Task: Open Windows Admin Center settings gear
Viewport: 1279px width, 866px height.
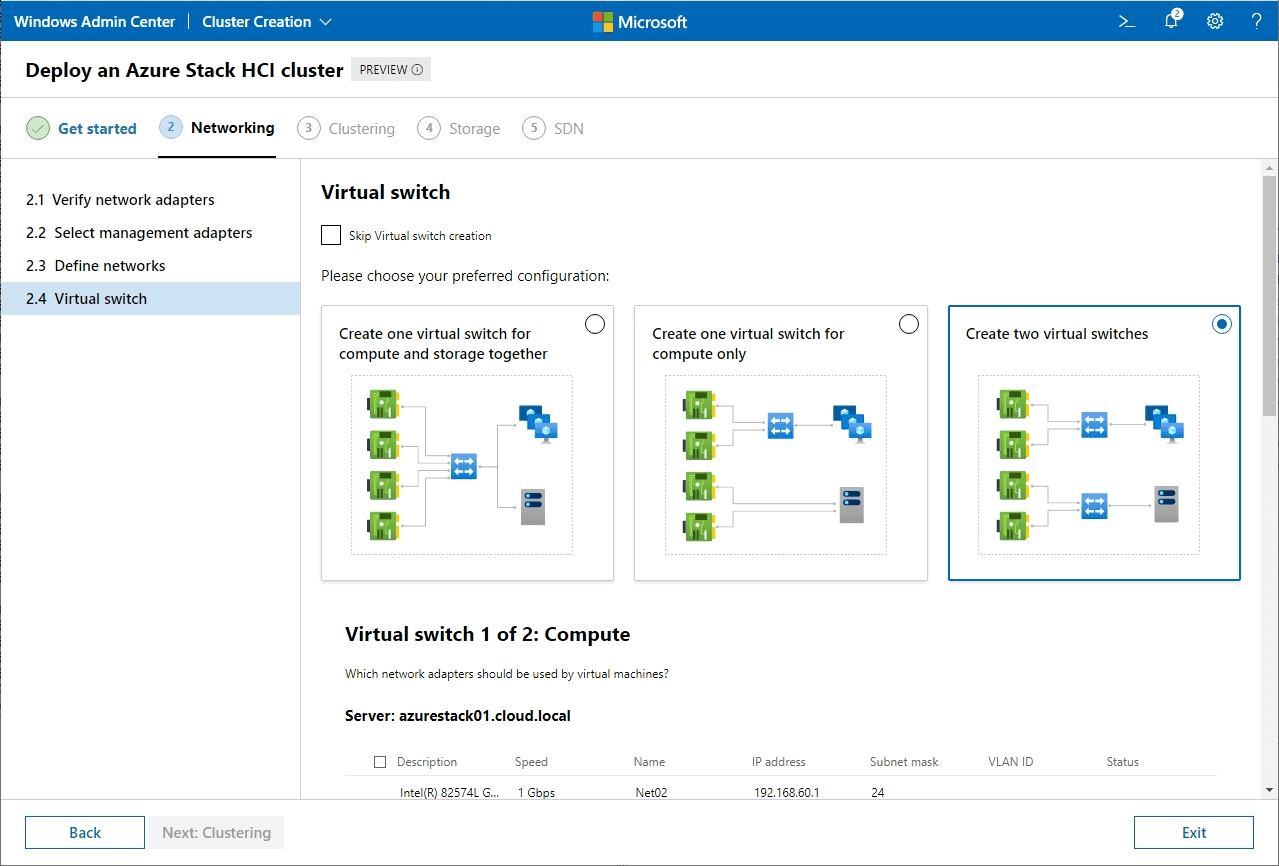Action: click(1214, 20)
